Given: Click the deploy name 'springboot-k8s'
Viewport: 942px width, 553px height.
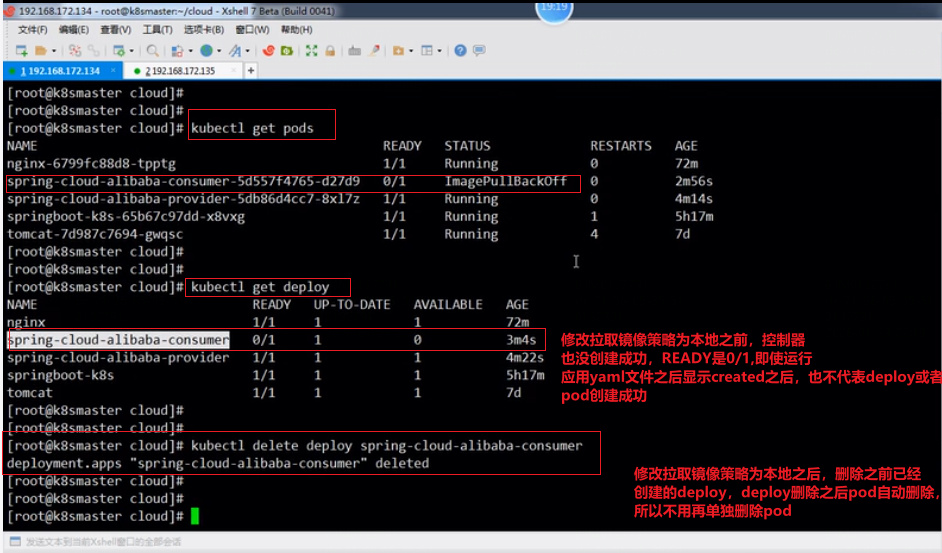Looking at the screenshot, I should pos(60,375).
